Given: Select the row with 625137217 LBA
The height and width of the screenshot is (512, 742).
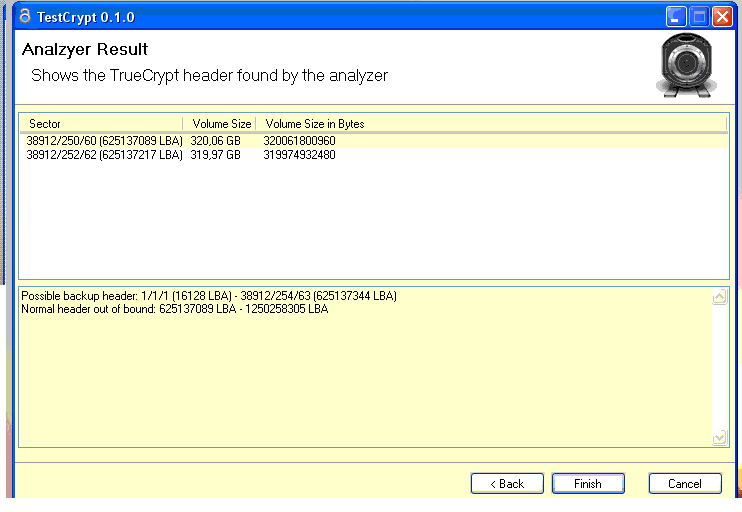Looking at the screenshot, I should point(374,155).
